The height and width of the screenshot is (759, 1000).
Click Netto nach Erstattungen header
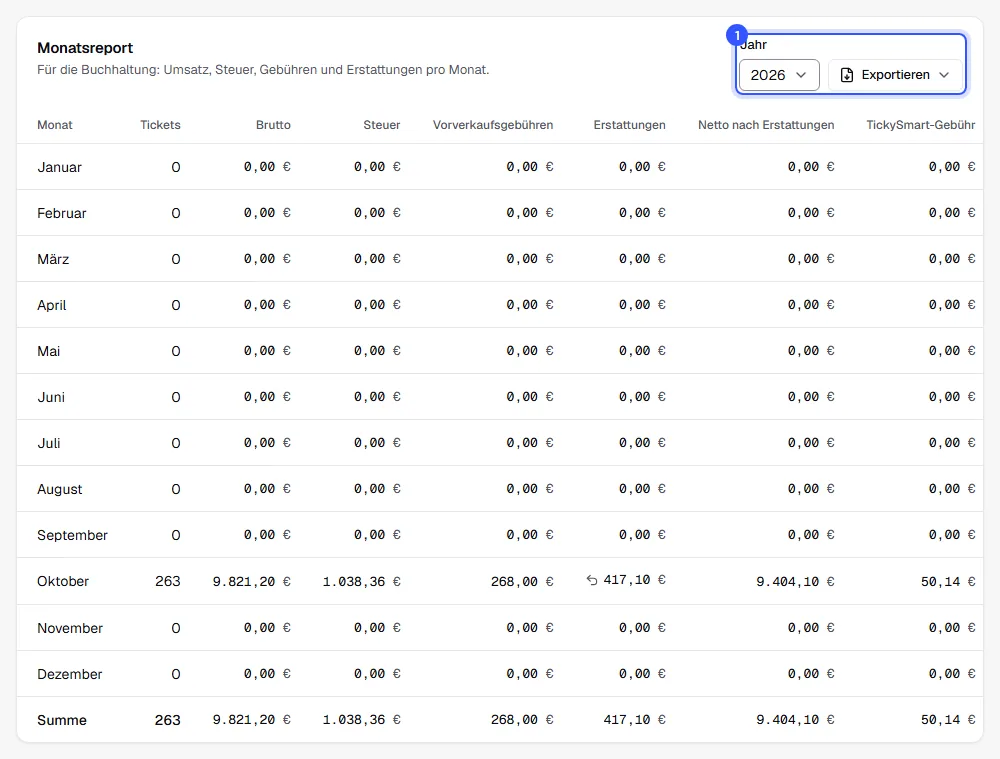pyautogui.click(x=766, y=125)
